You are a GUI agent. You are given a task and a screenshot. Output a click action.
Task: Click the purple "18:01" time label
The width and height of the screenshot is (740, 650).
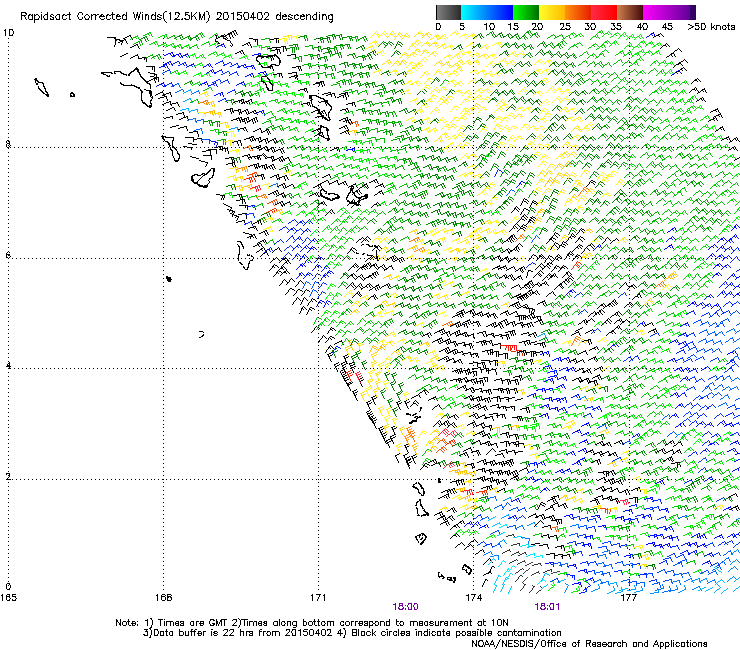coord(547,607)
